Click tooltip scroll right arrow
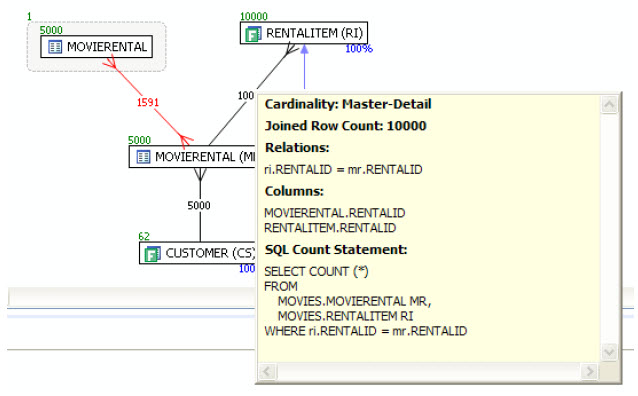This screenshot has width=638, height=396. [590, 371]
